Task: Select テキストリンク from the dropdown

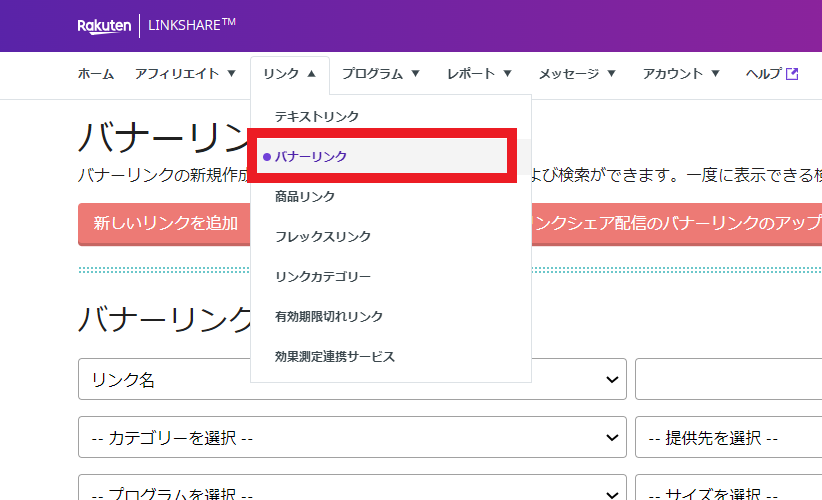Action: (x=317, y=117)
